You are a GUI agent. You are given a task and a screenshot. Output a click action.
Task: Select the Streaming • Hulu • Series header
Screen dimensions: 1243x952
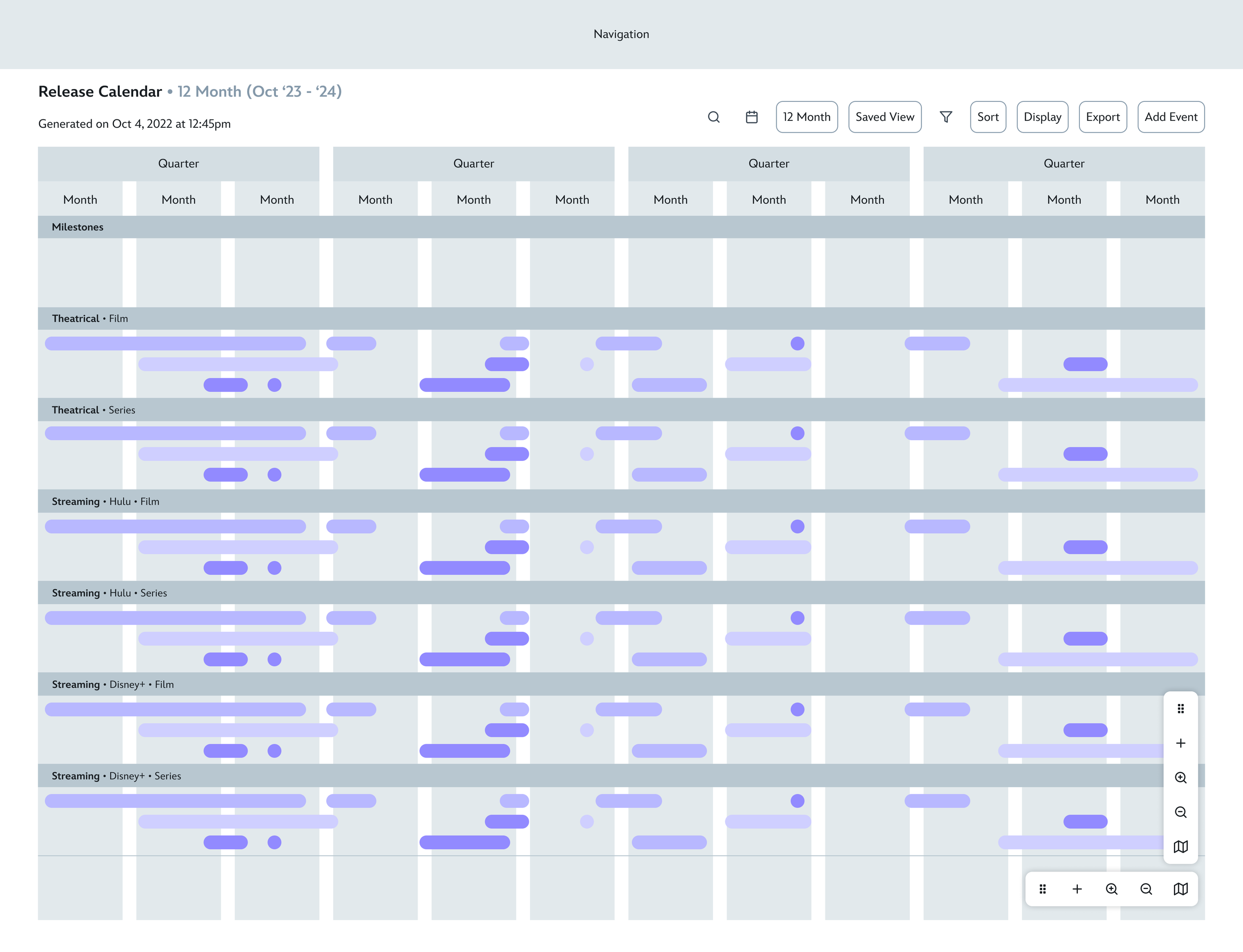[x=621, y=593]
